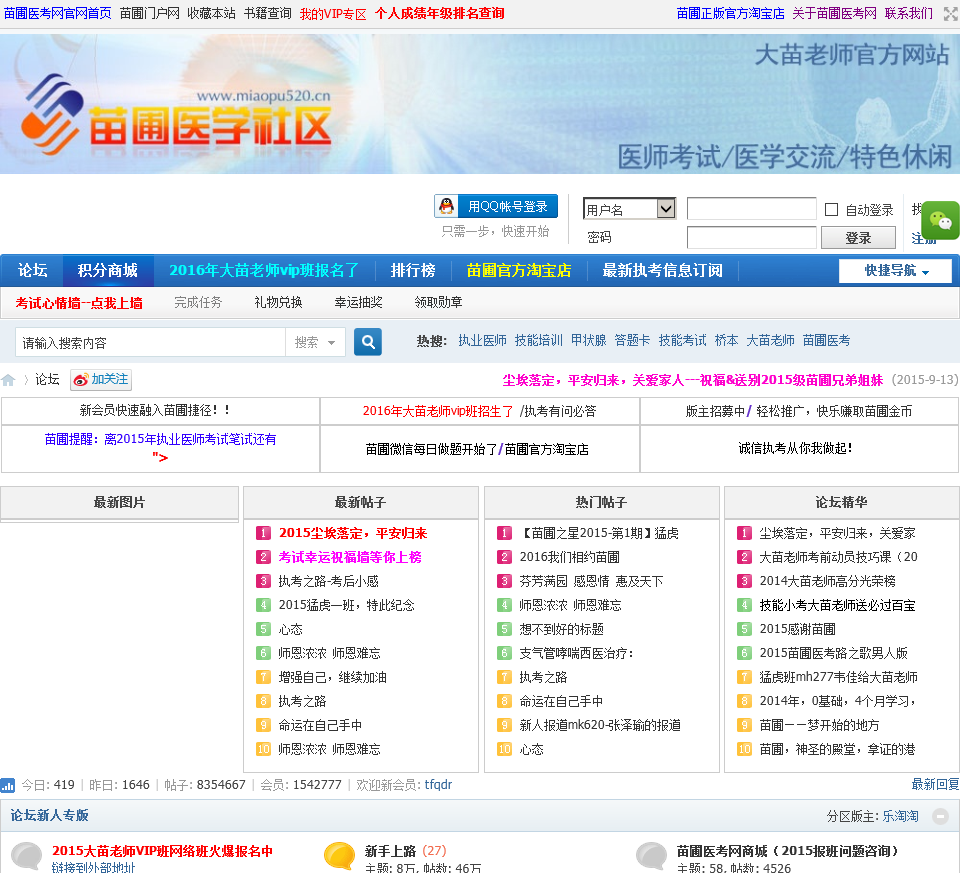Select 完成任务 in sub-navigation
The height and width of the screenshot is (873, 960).
[x=198, y=302]
